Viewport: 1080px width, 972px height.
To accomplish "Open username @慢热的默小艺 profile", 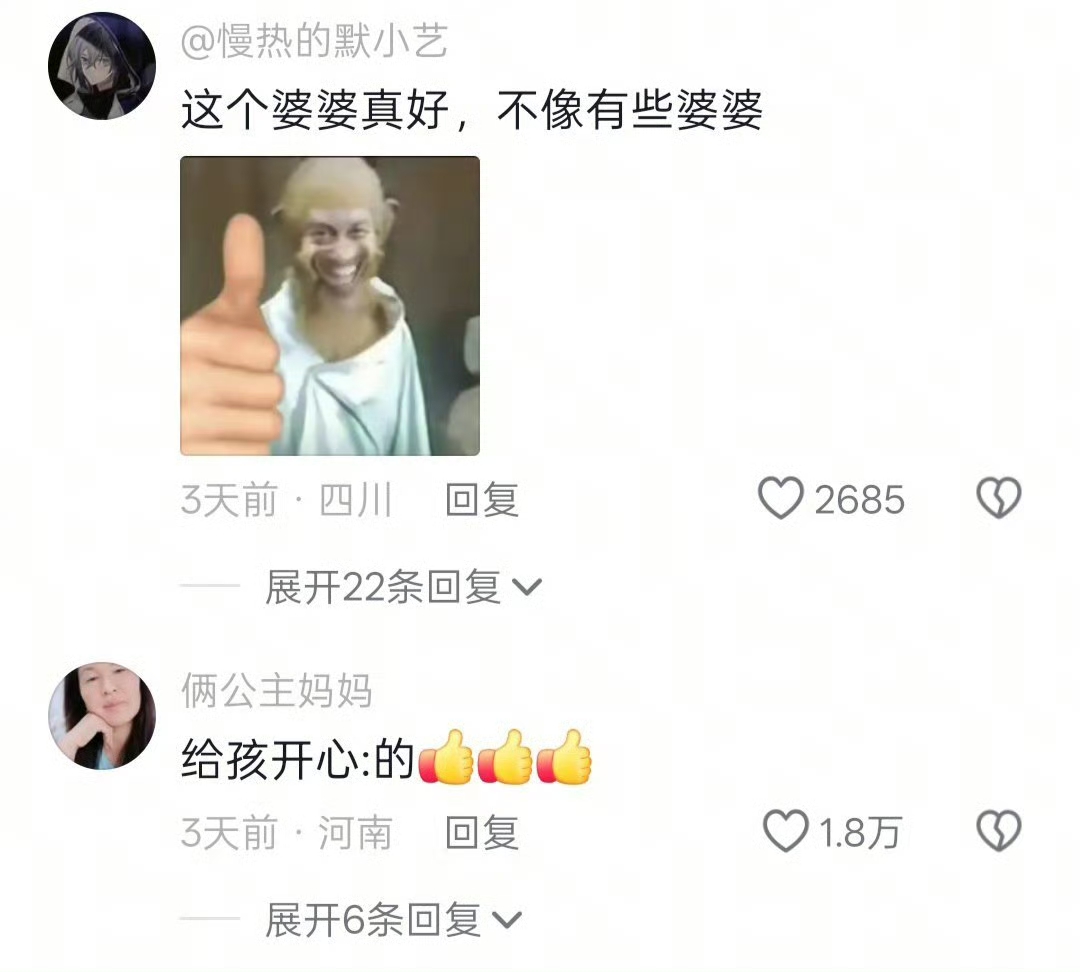I will click(314, 41).
